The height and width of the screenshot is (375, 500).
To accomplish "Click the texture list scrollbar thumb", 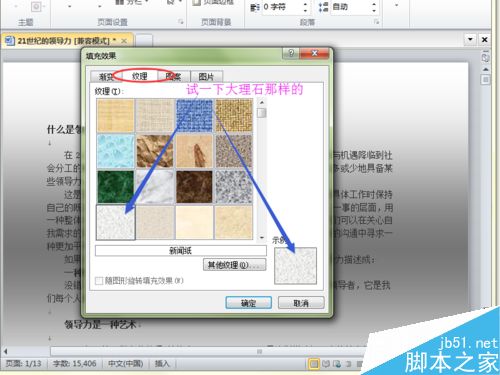I will (262, 113).
